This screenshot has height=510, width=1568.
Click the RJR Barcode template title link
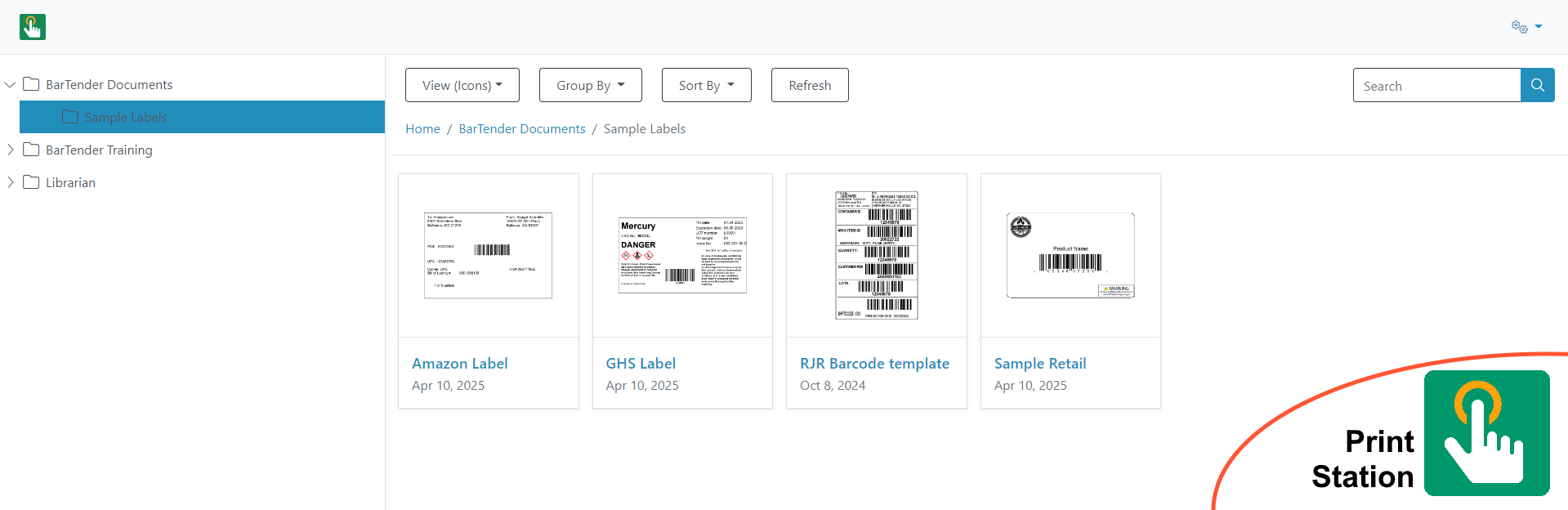[x=874, y=364]
